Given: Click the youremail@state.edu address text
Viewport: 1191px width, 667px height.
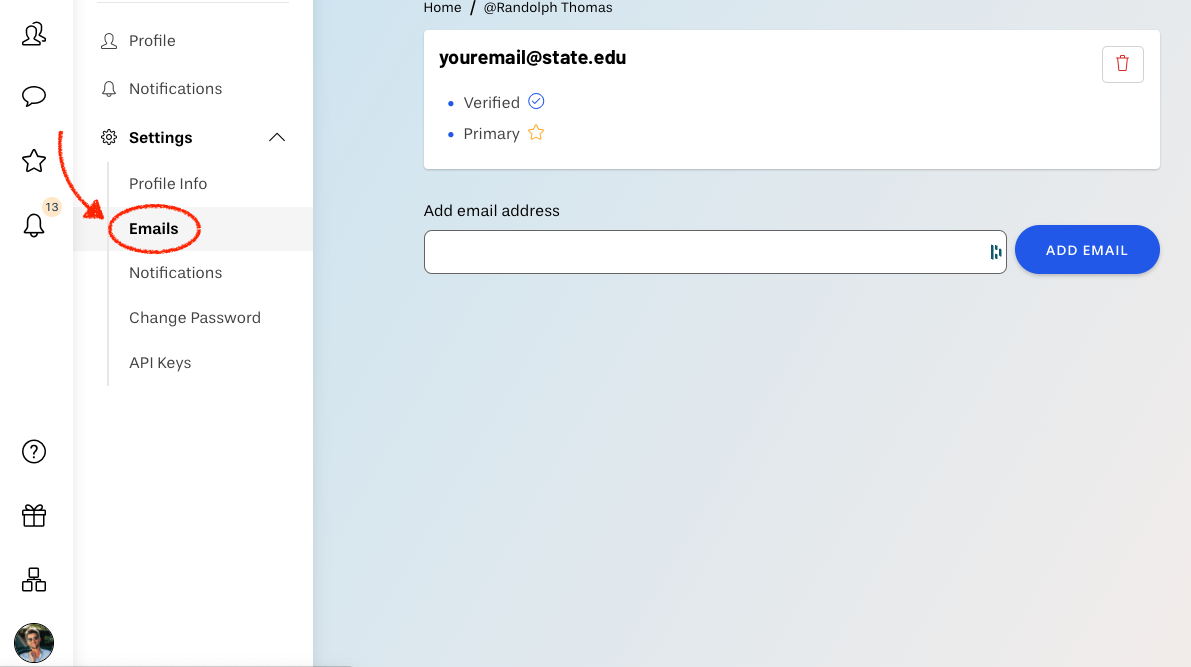Looking at the screenshot, I should point(532,58).
